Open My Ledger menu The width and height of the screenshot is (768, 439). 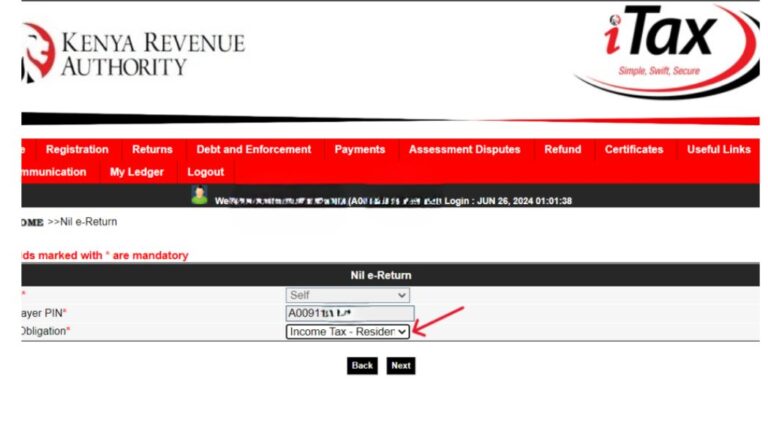[137, 172]
